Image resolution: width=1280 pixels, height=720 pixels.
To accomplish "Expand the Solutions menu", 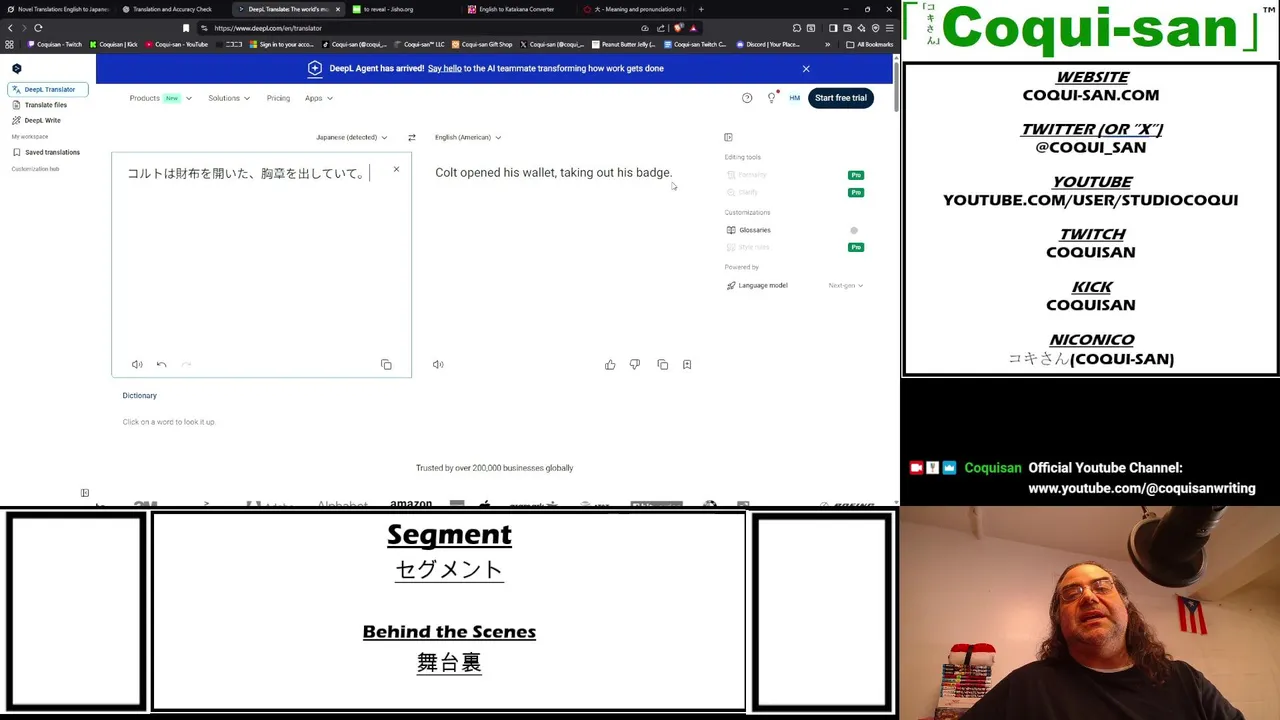I will [x=228, y=98].
